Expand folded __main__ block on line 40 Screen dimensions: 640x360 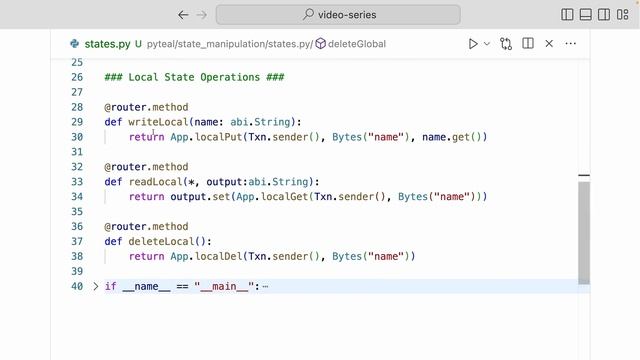coord(96,287)
